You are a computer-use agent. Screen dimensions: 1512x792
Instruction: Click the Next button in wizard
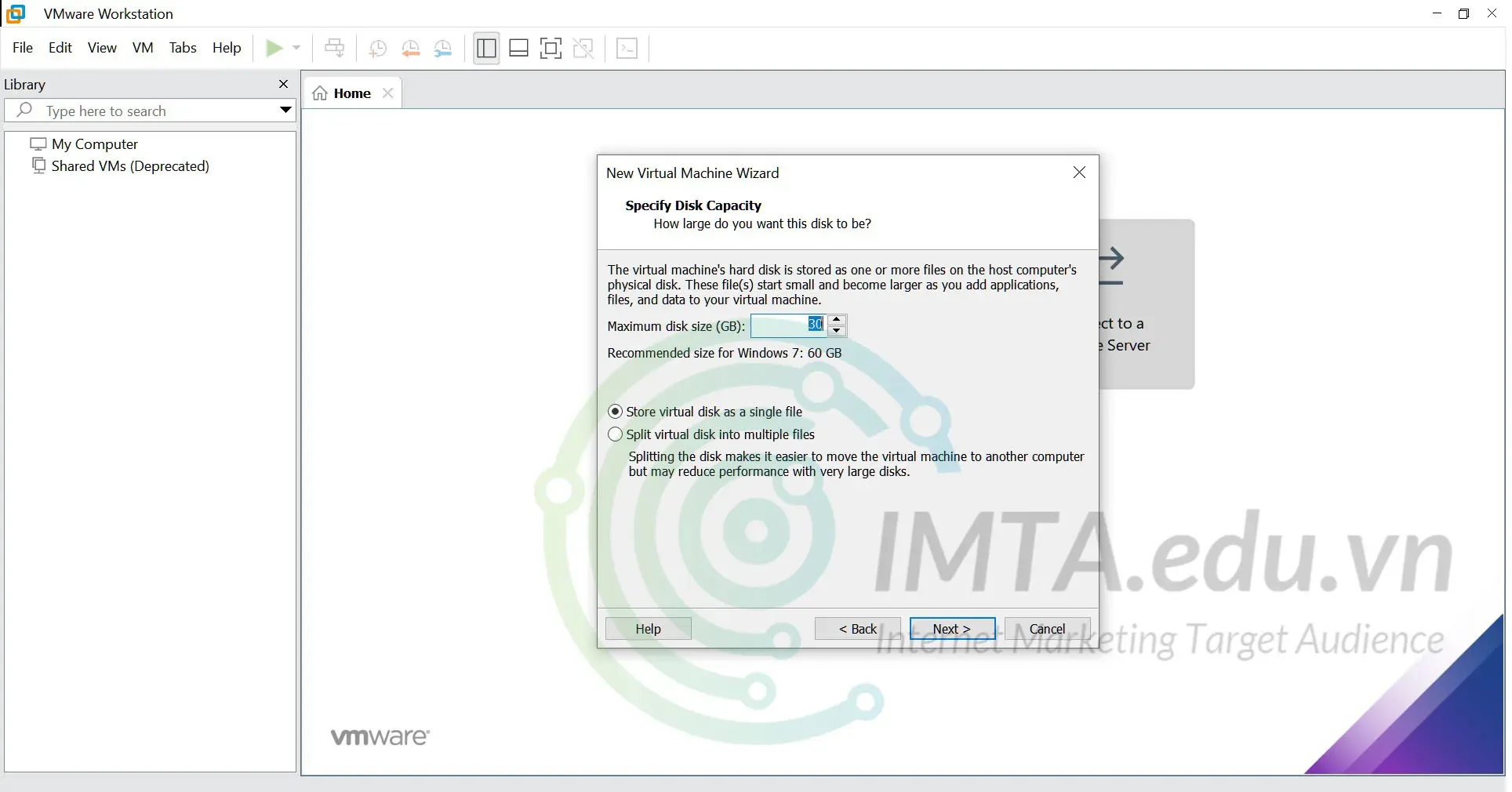click(951, 629)
